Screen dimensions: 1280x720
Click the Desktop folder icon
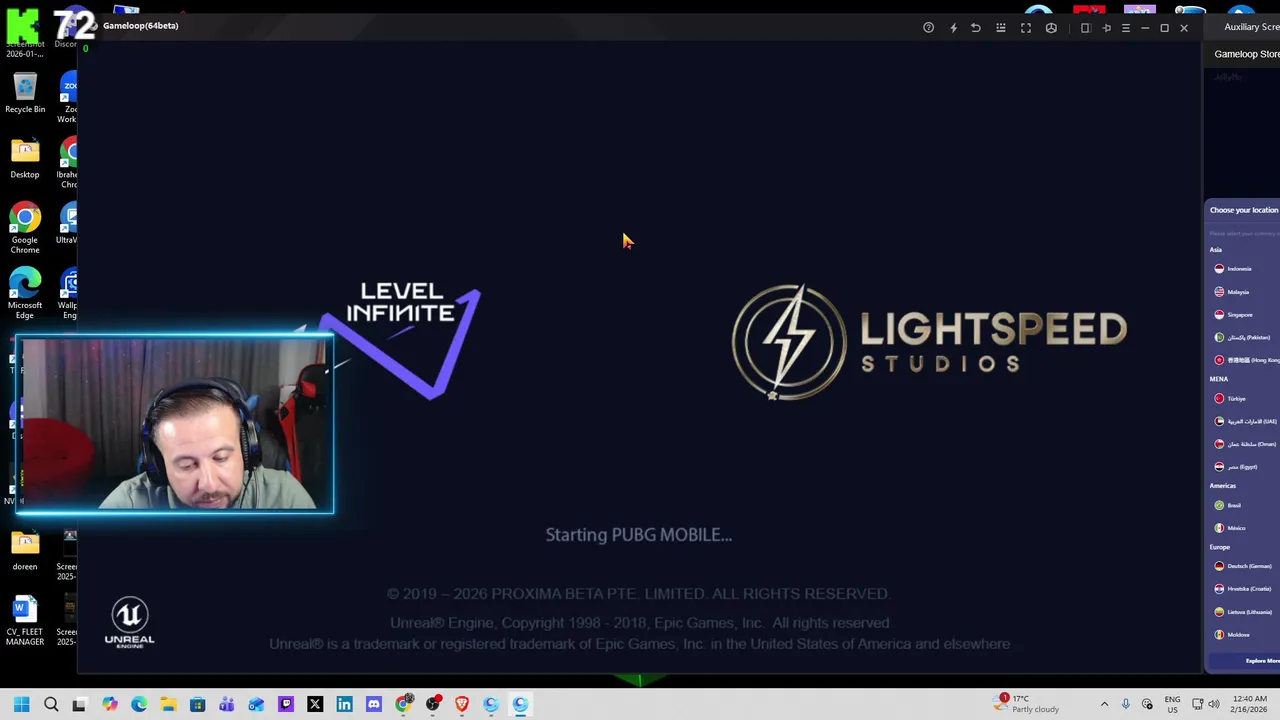pos(25,159)
